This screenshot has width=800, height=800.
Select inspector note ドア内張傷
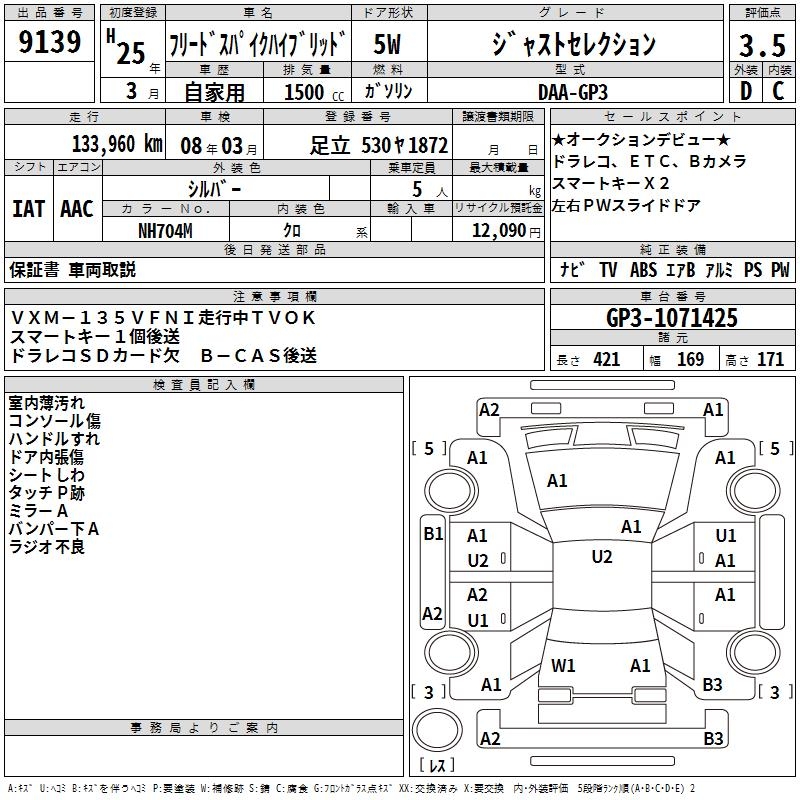coord(46,457)
